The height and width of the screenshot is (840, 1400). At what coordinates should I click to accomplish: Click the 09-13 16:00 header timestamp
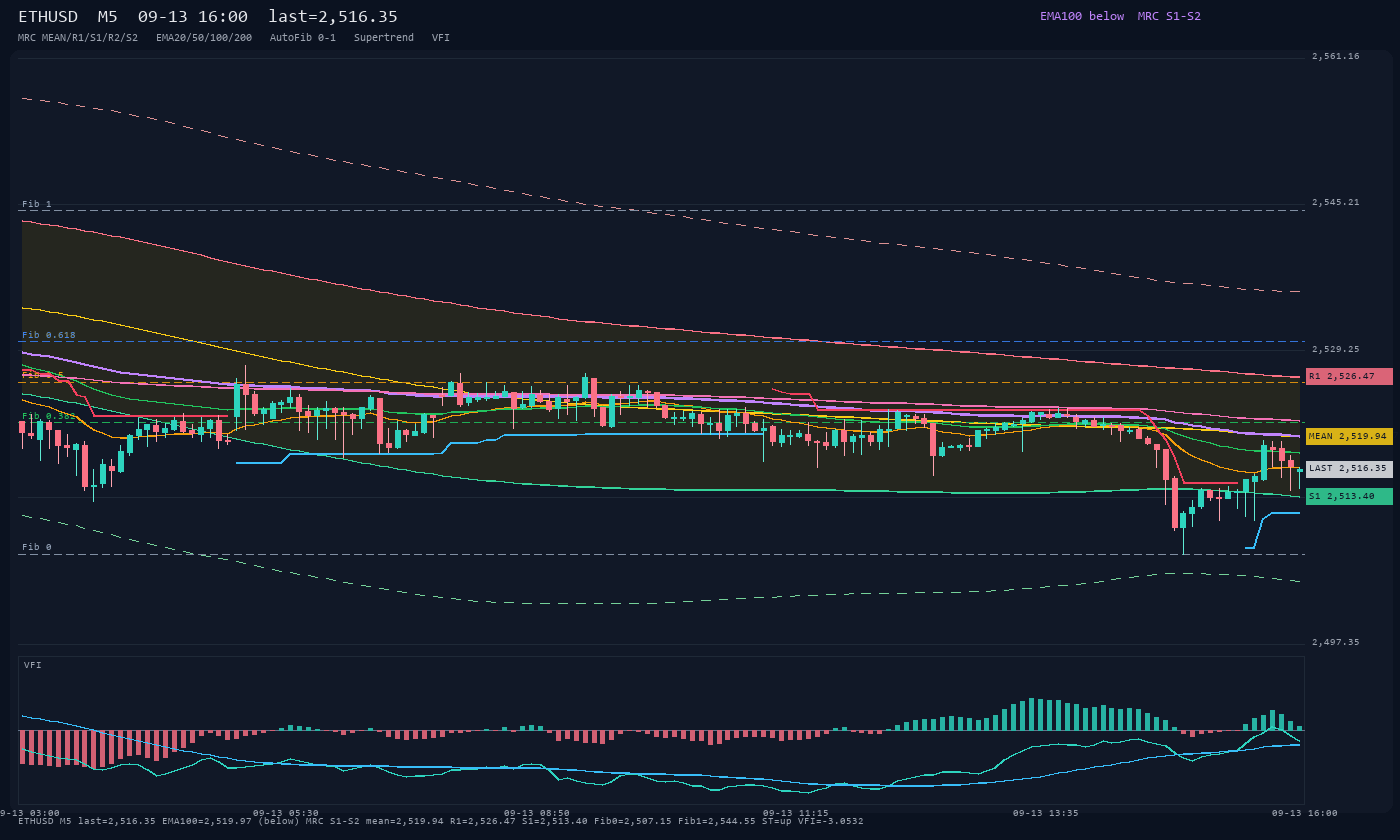click(x=193, y=17)
